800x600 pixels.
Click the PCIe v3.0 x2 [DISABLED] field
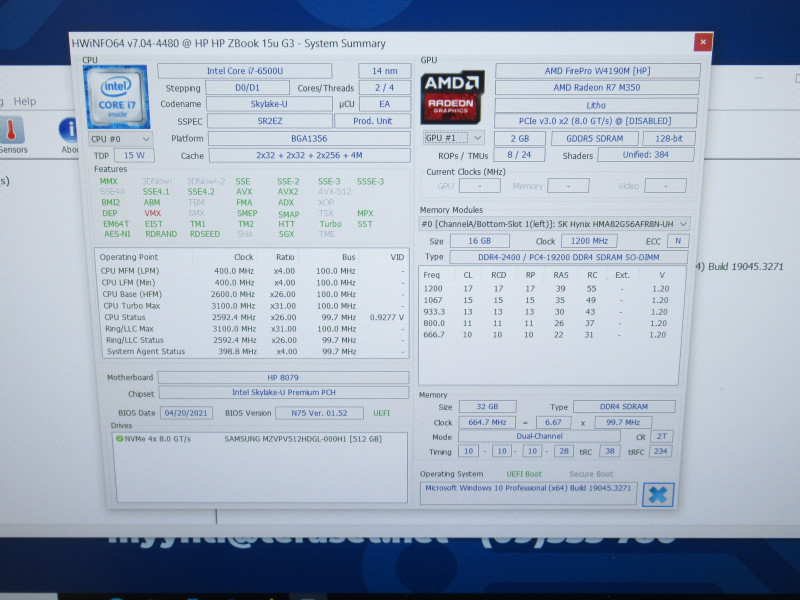click(595, 121)
